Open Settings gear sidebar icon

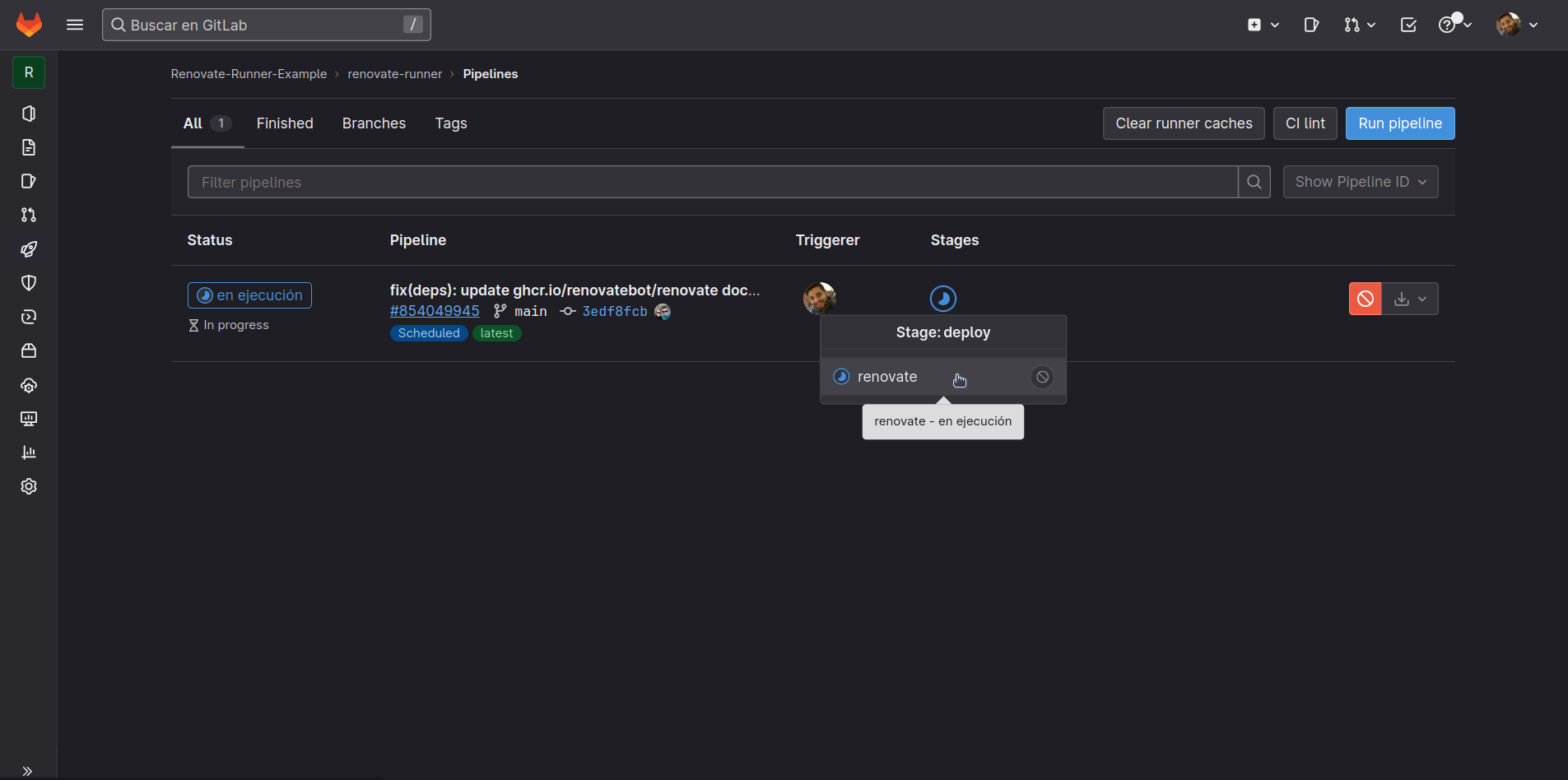point(29,486)
